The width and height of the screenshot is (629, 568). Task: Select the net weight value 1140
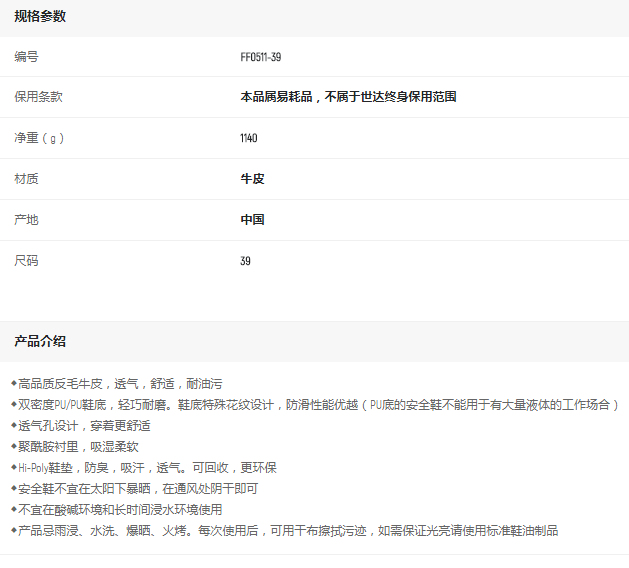249,138
